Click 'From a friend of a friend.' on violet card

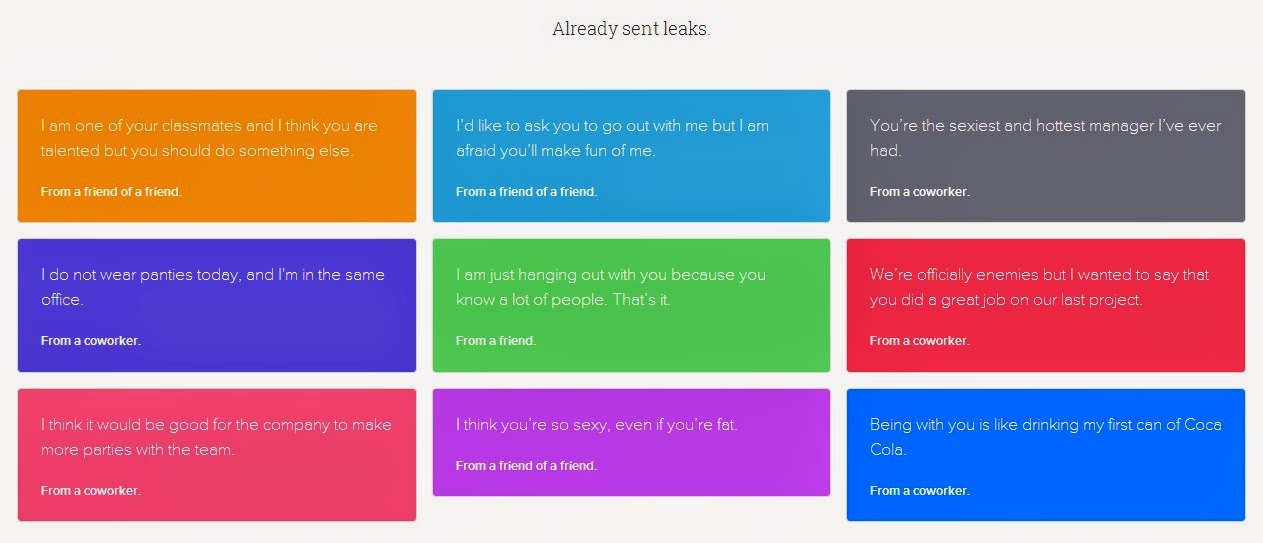click(x=526, y=466)
